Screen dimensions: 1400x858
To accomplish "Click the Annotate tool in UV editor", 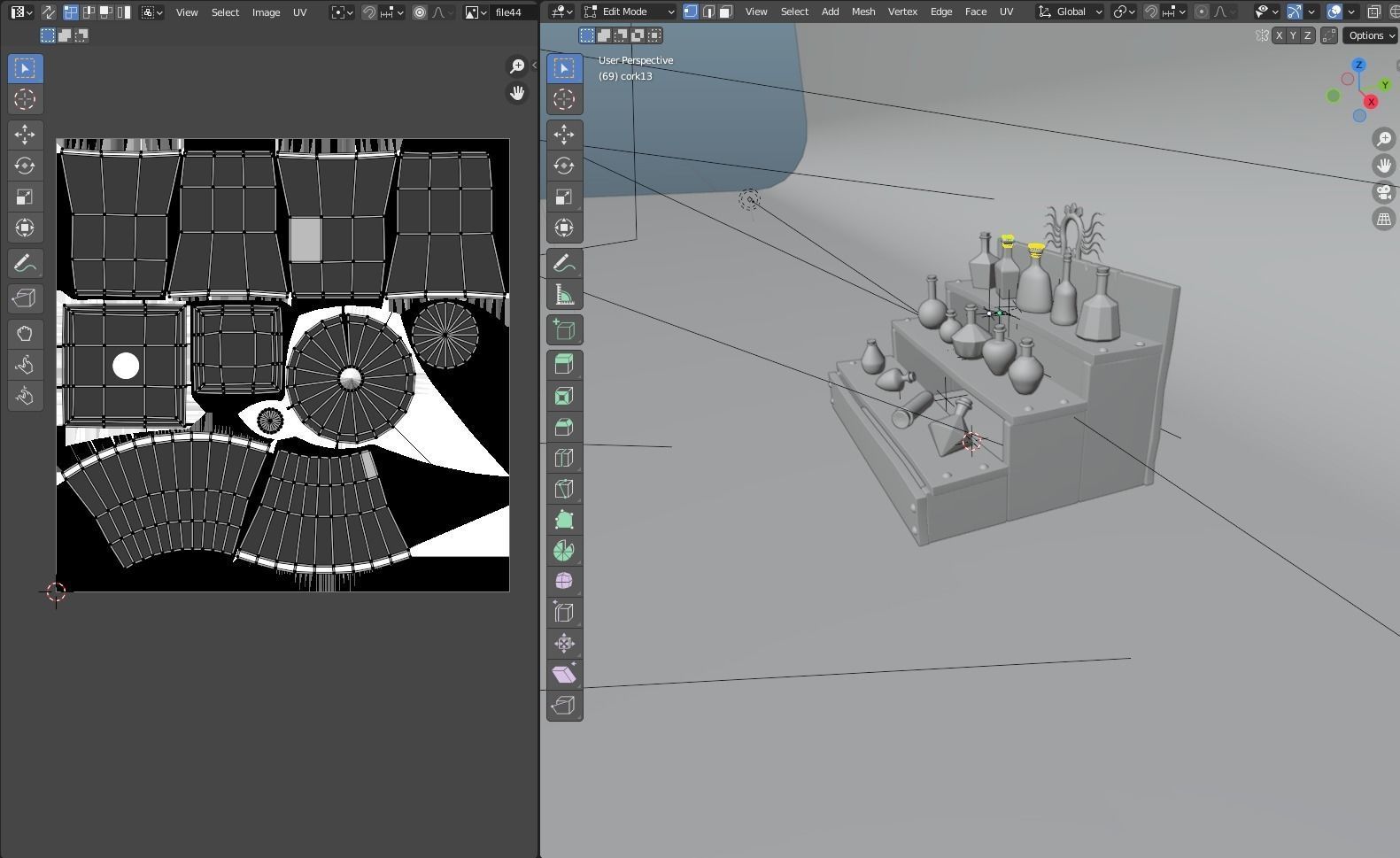I will point(25,264).
